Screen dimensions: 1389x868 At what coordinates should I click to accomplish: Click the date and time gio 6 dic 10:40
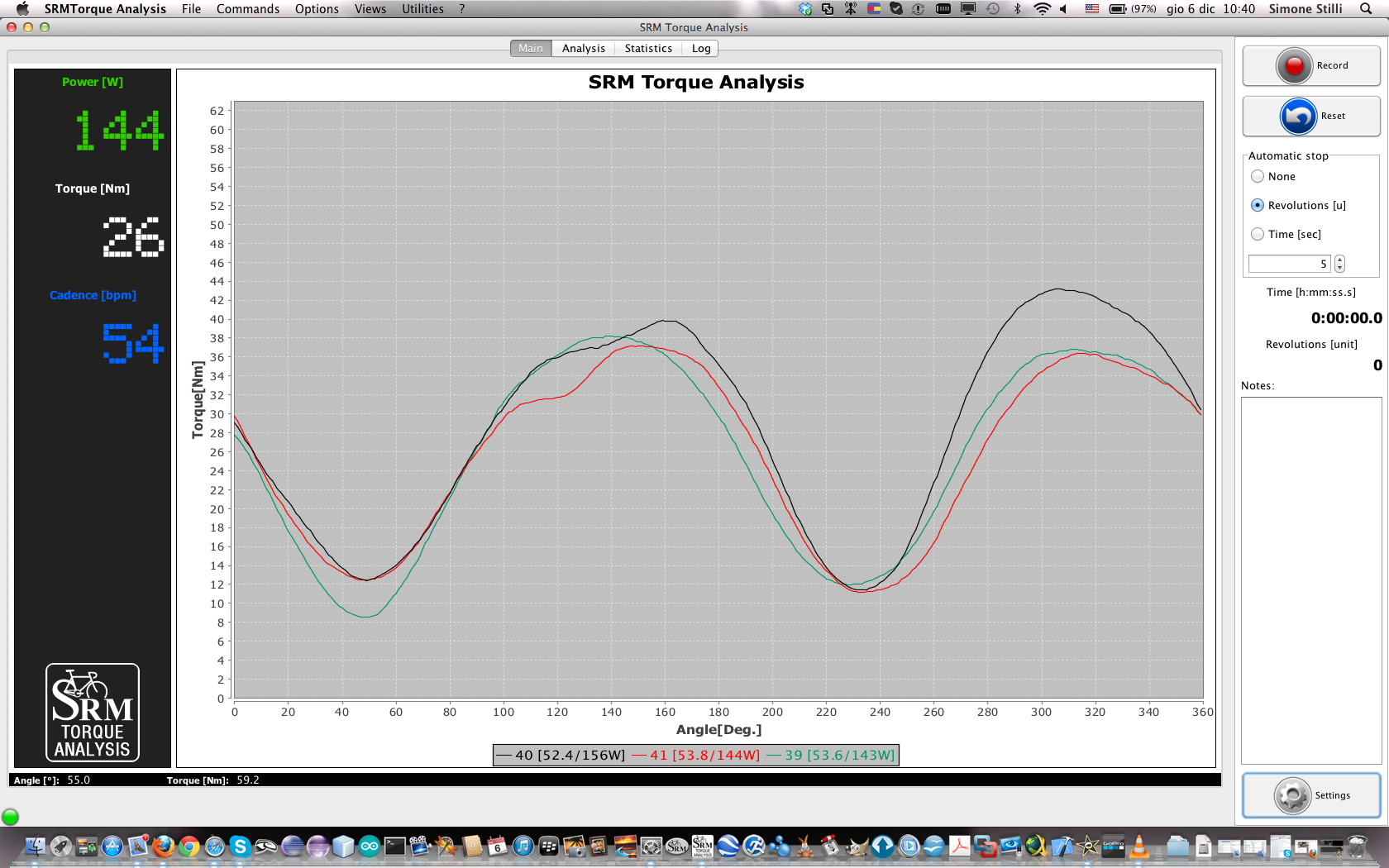coord(1210,9)
